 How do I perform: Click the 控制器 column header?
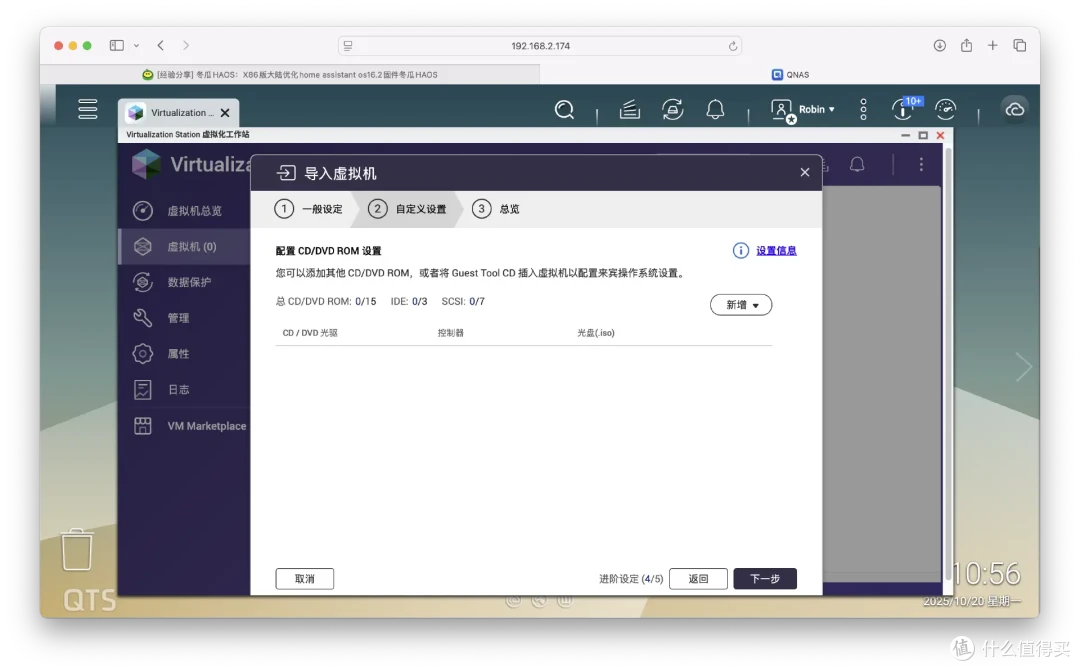coord(450,333)
